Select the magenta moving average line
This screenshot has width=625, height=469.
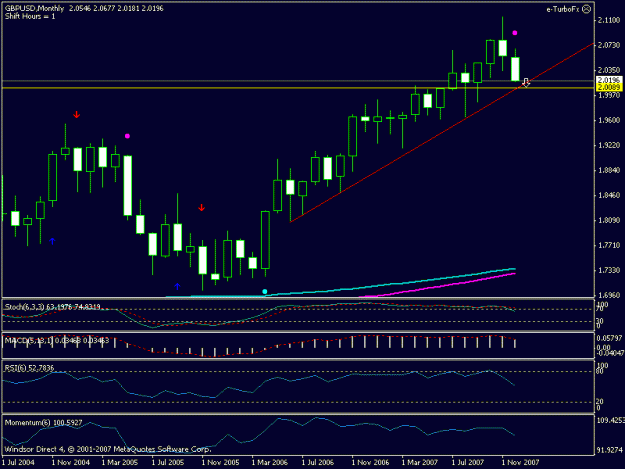tap(438, 285)
